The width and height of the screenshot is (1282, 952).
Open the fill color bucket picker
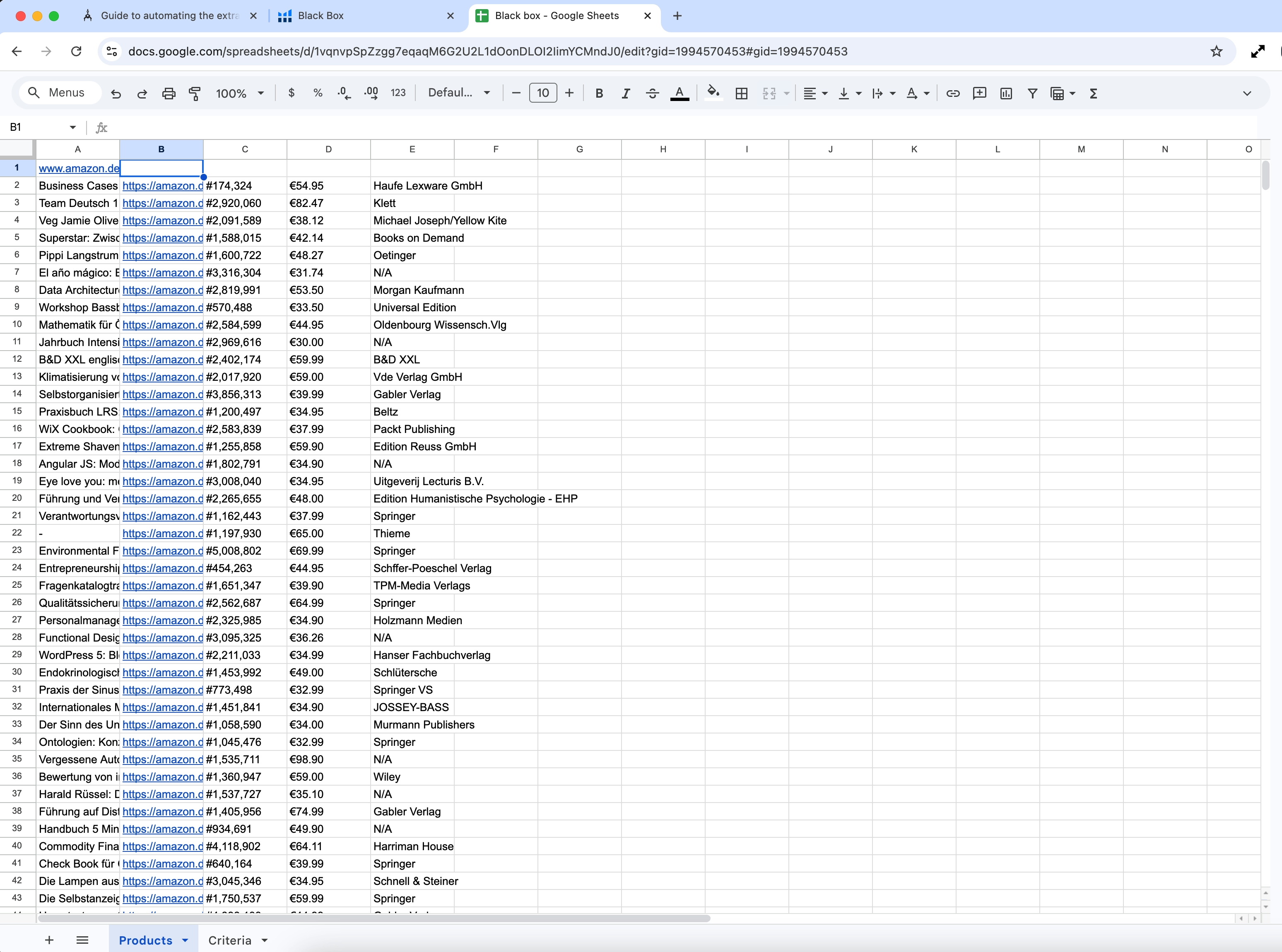(x=713, y=93)
